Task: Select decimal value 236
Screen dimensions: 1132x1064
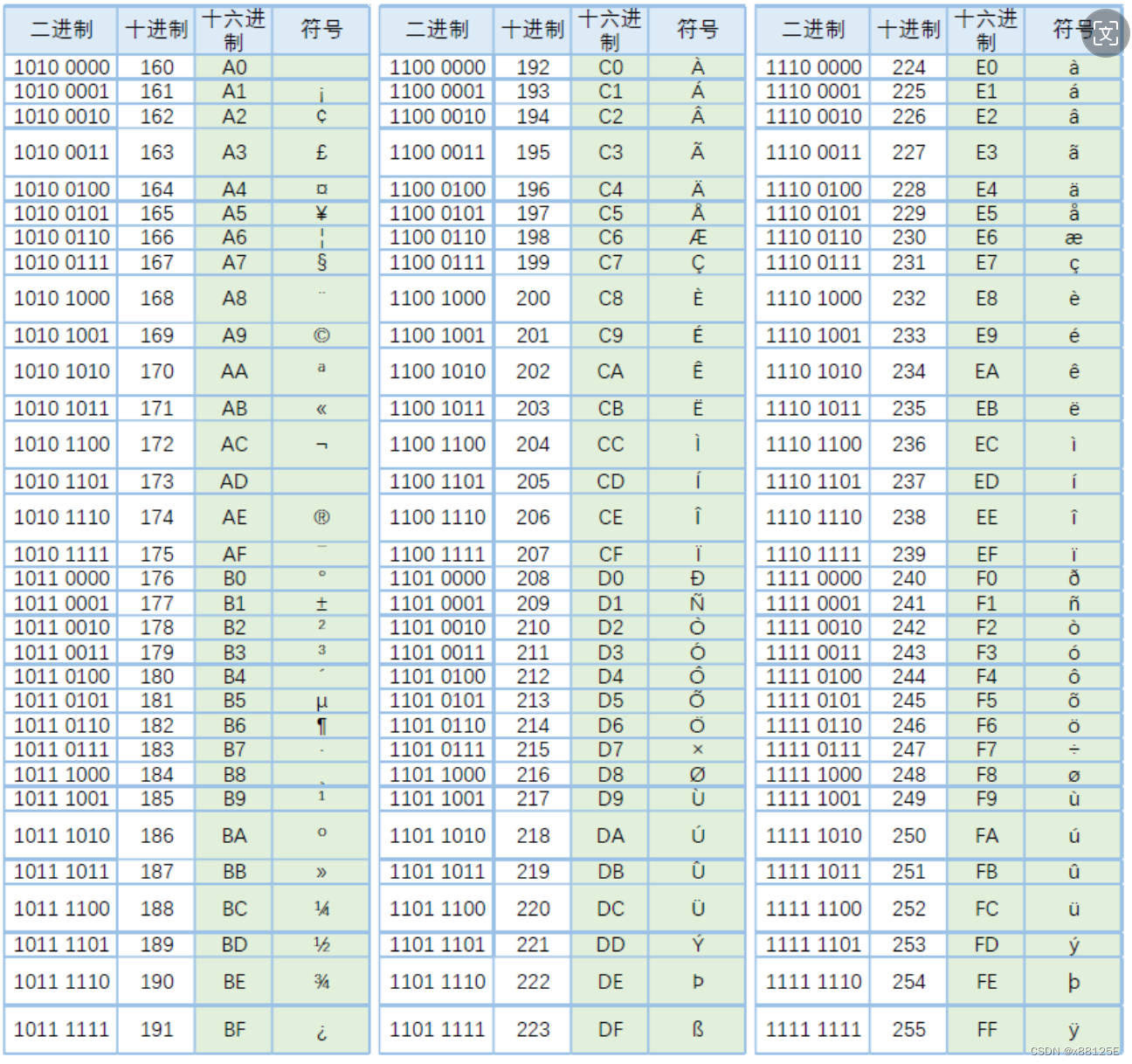Action: click(x=908, y=445)
